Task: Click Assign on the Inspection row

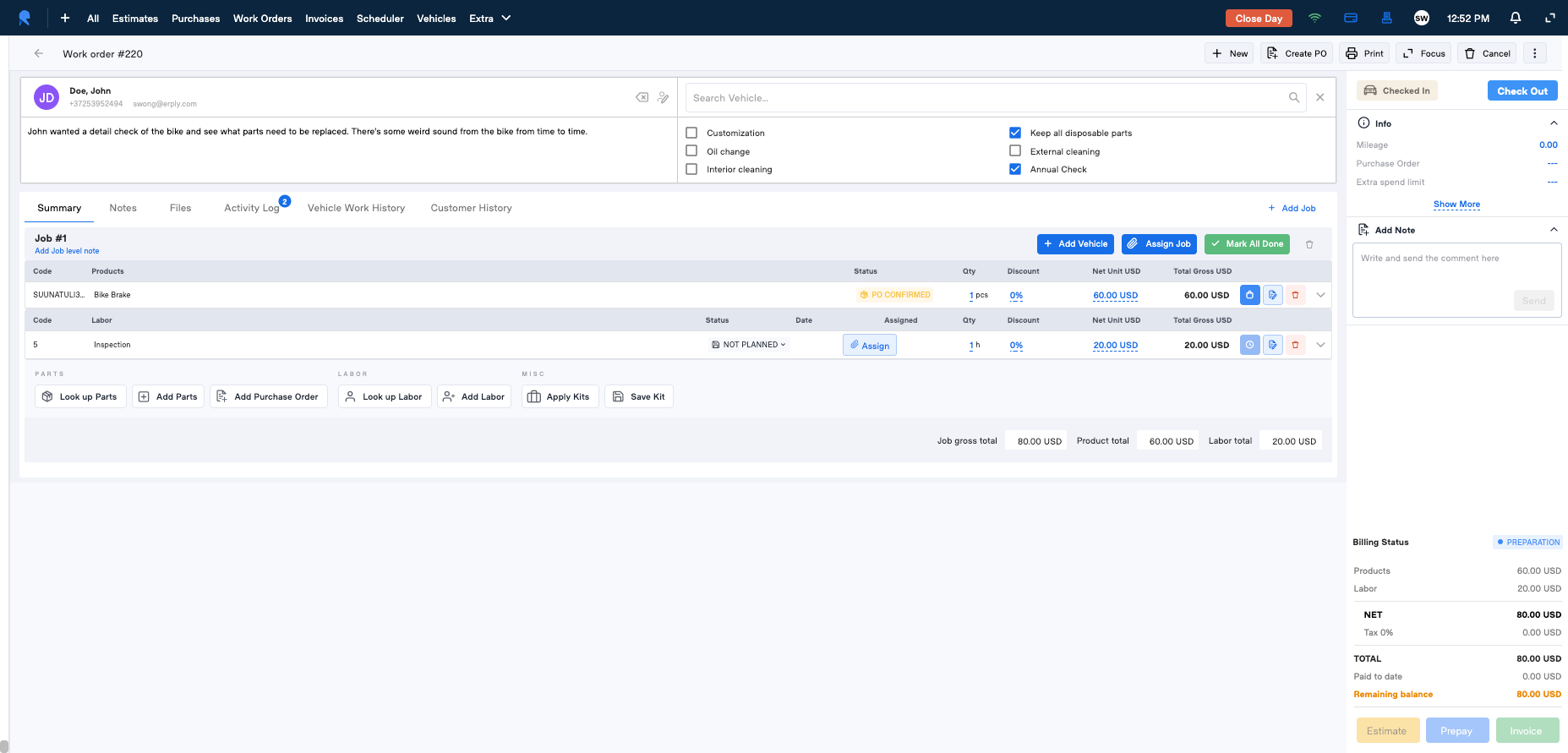Action: (x=870, y=345)
